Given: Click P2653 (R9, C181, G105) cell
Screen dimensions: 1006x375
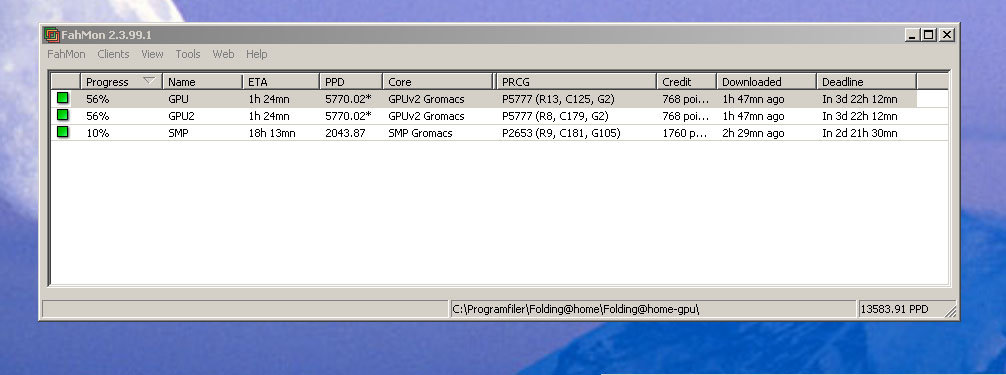Looking at the screenshot, I should pos(561,133).
